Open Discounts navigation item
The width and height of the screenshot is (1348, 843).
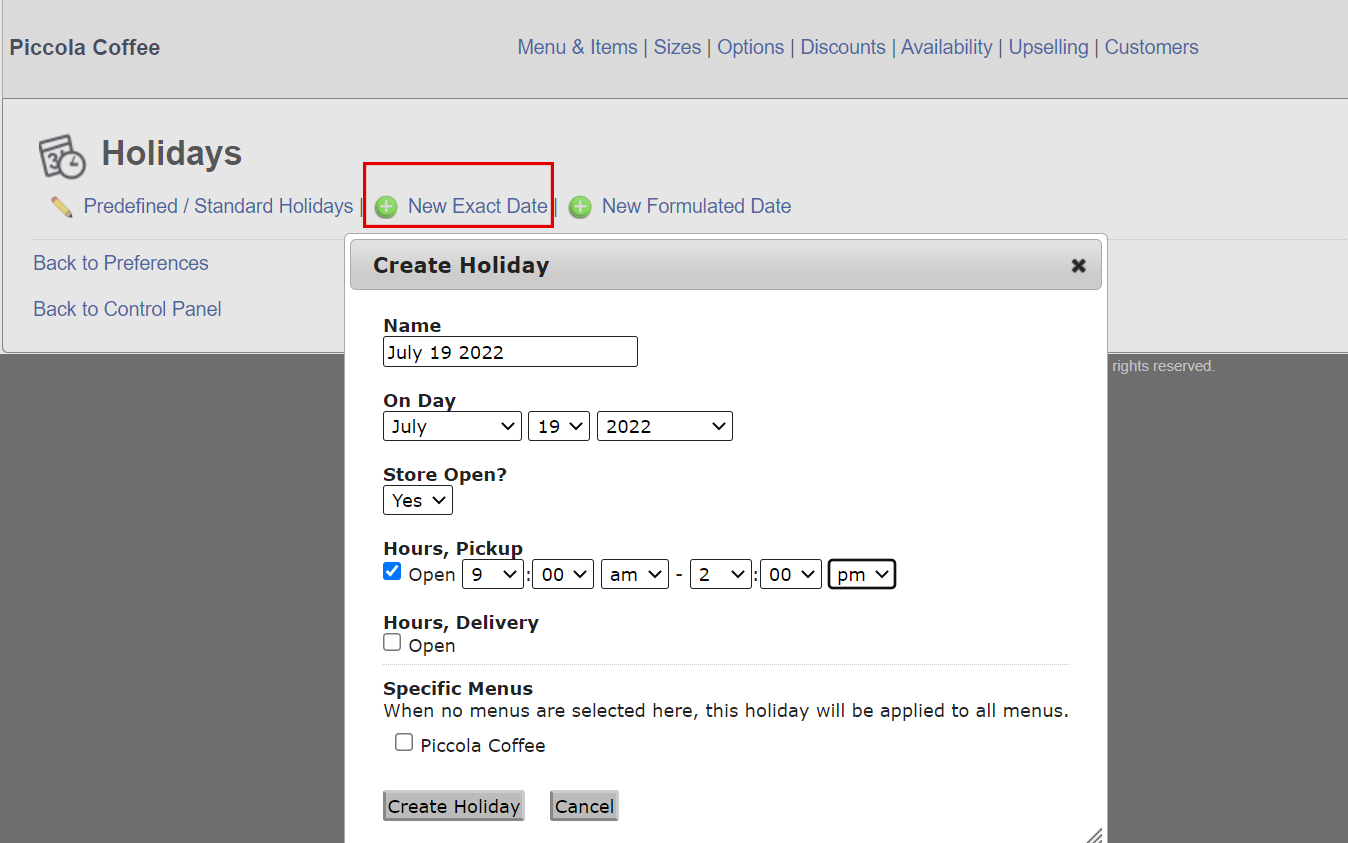843,47
